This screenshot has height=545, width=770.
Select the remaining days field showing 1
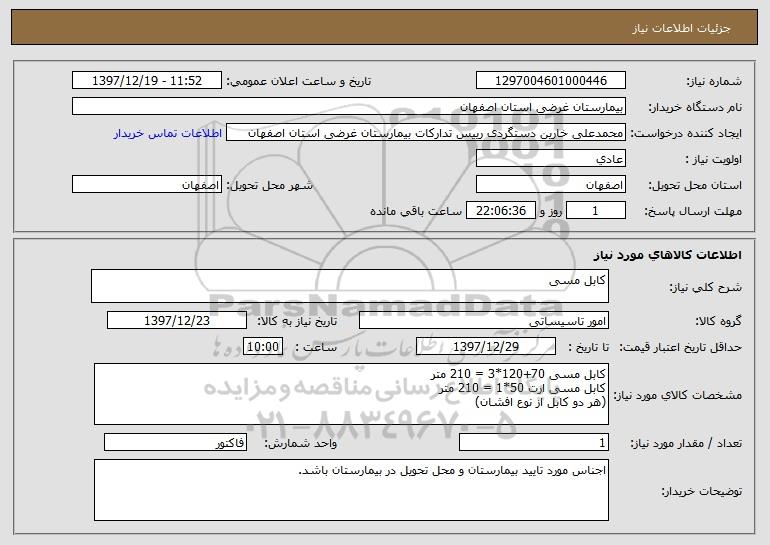596,210
